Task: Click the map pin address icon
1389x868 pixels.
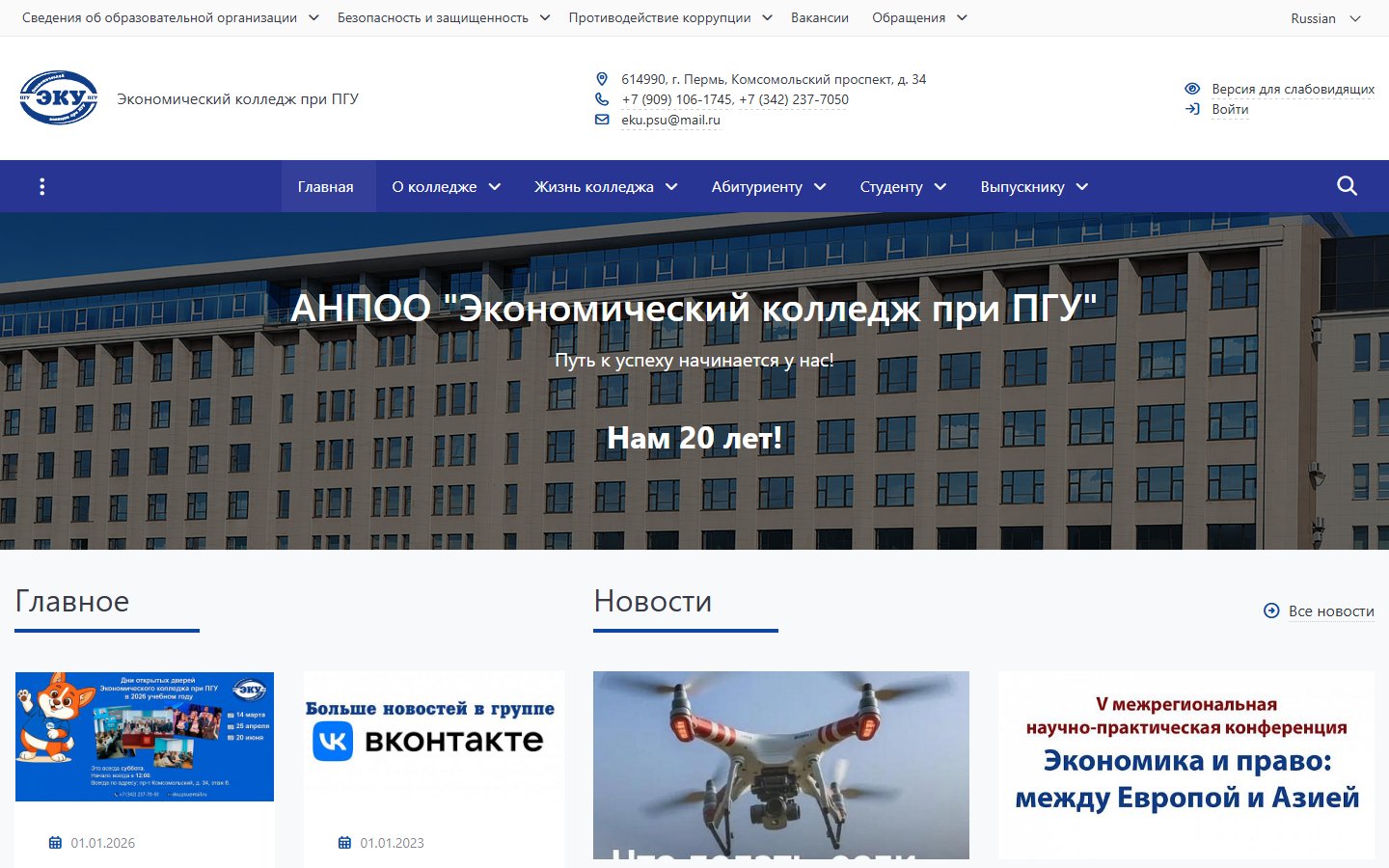Action: [x=602, y=79]
